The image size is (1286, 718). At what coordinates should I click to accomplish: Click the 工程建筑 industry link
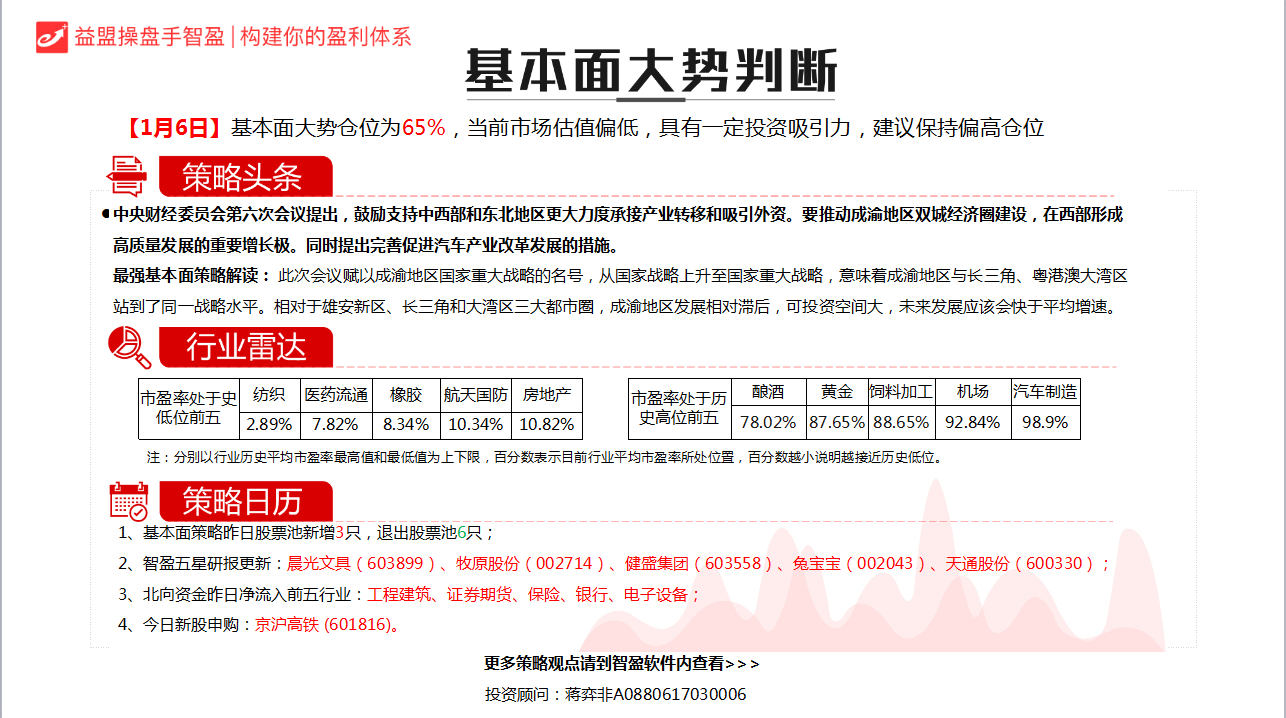coord(399,594)
